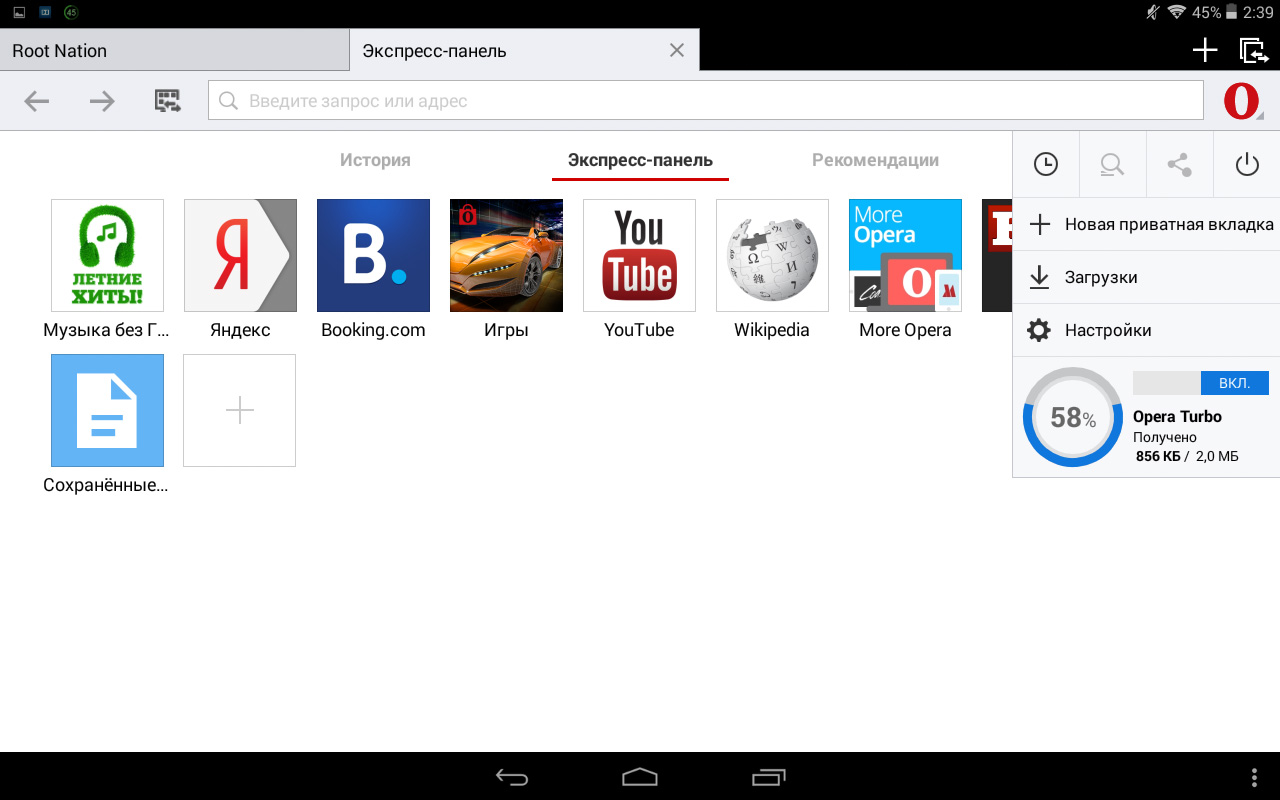1280x800 pixels.
Task: Open the red Opera menu button
Action: [1242, 101]
